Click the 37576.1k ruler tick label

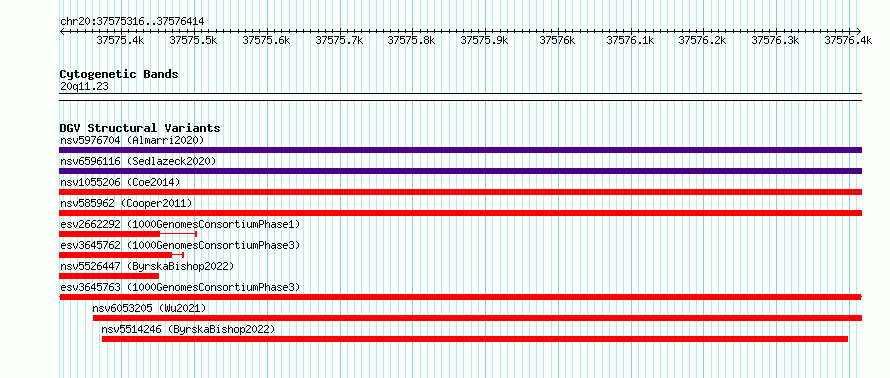(x=630, y=40)
